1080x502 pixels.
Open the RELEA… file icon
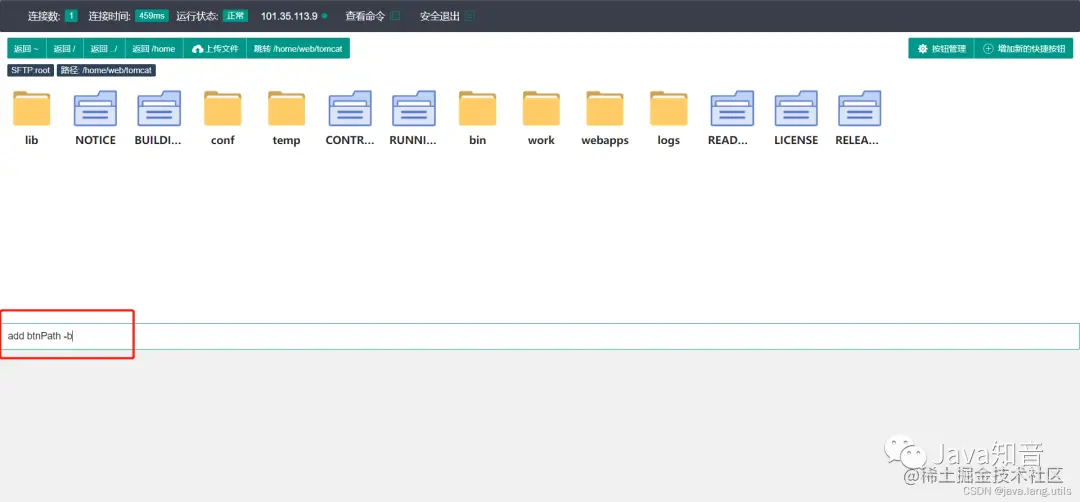860,108
